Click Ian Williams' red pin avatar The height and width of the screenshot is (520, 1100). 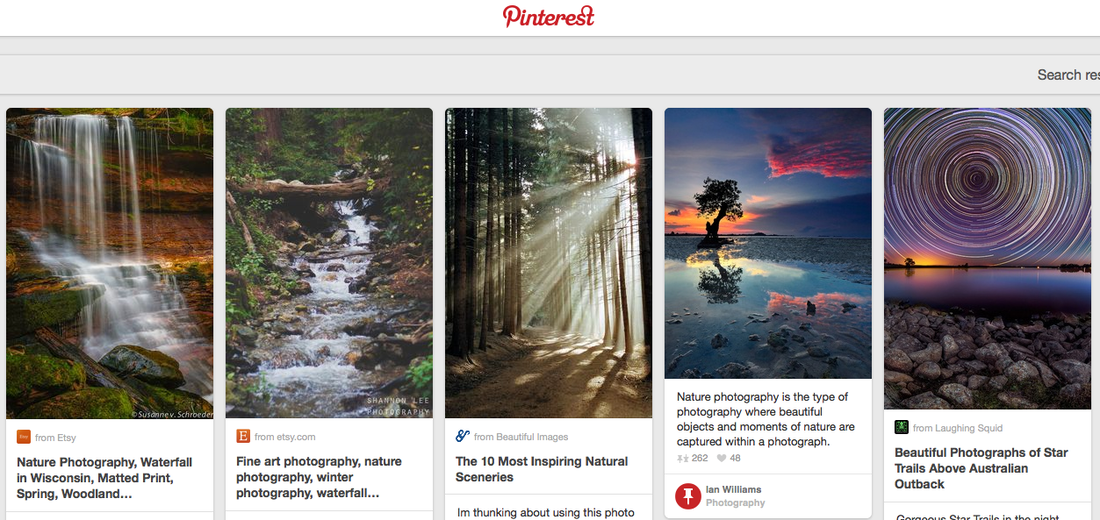tap(688, 495)
